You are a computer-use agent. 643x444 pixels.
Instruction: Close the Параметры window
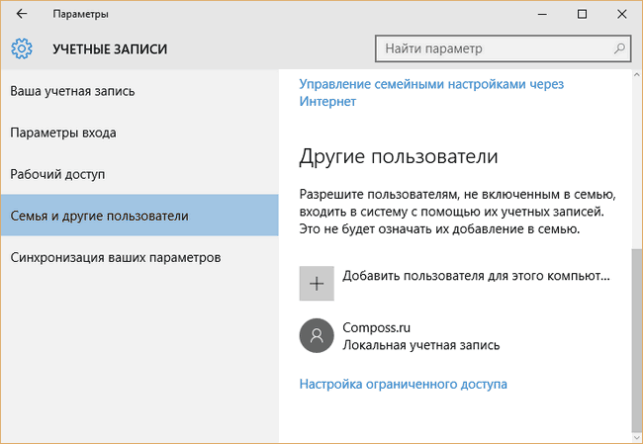pyautogui.click(x=622, y=14)
